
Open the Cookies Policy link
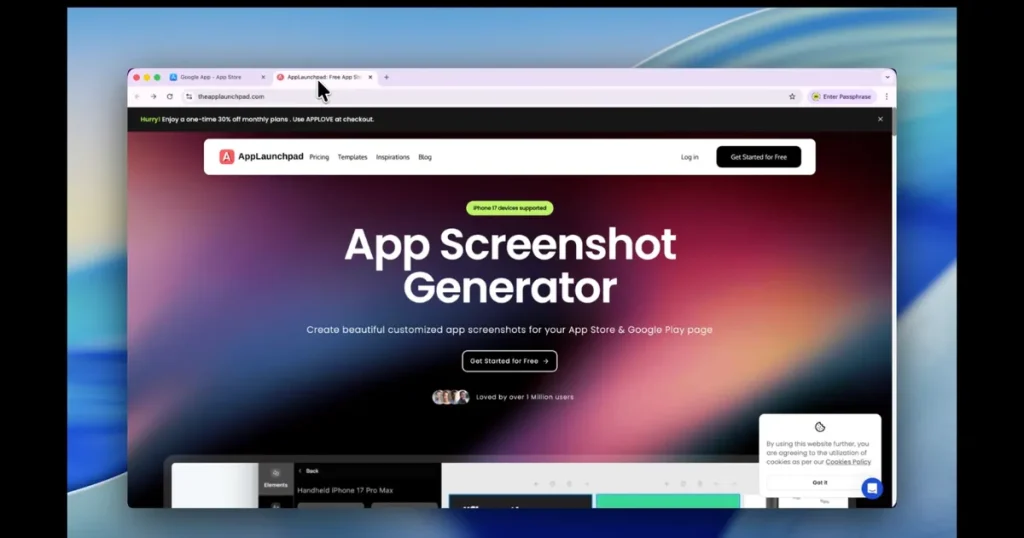pos(848,462)
